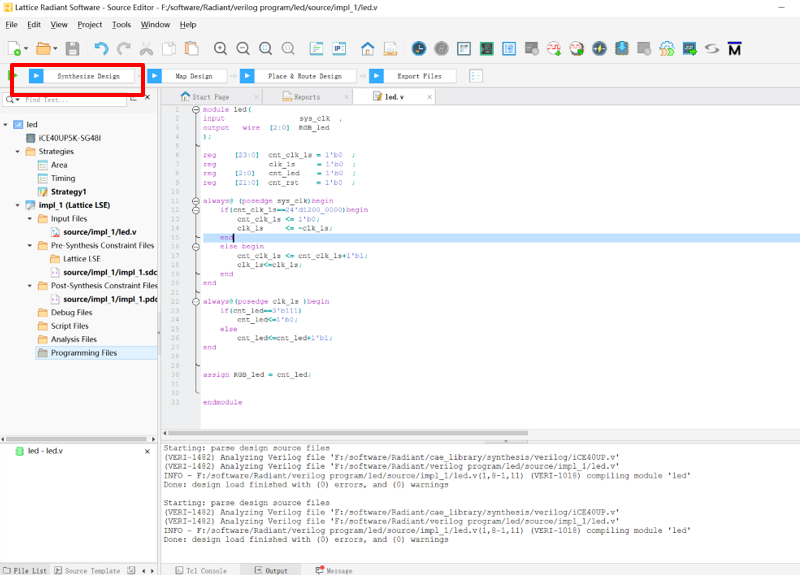The image size is (800, 575).
Task: Collapse the Input Files folder
Action: point(30,218)
